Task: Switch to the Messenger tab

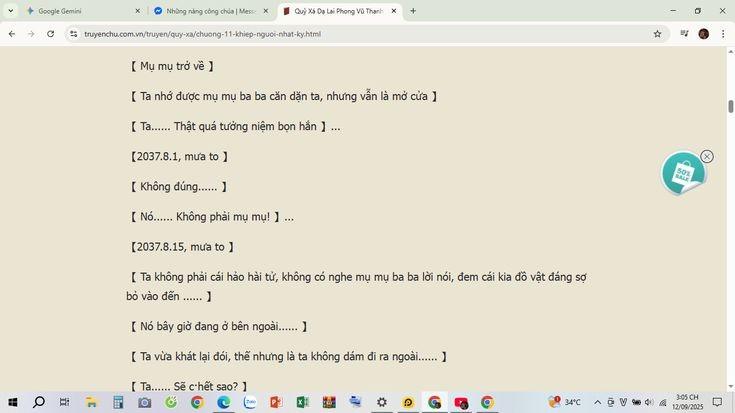Action: coord(208,11)
